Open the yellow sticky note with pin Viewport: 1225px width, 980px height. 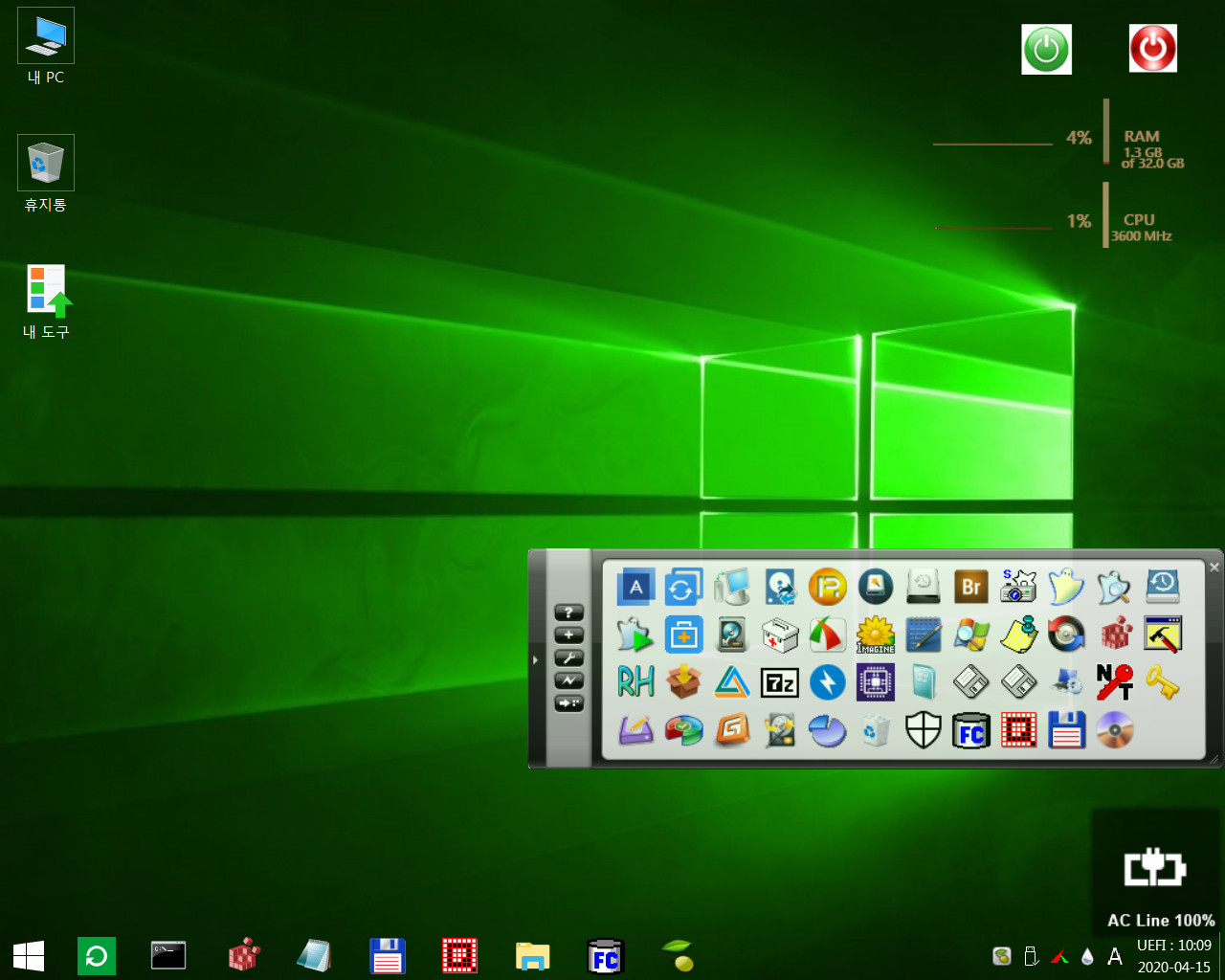1018,635
